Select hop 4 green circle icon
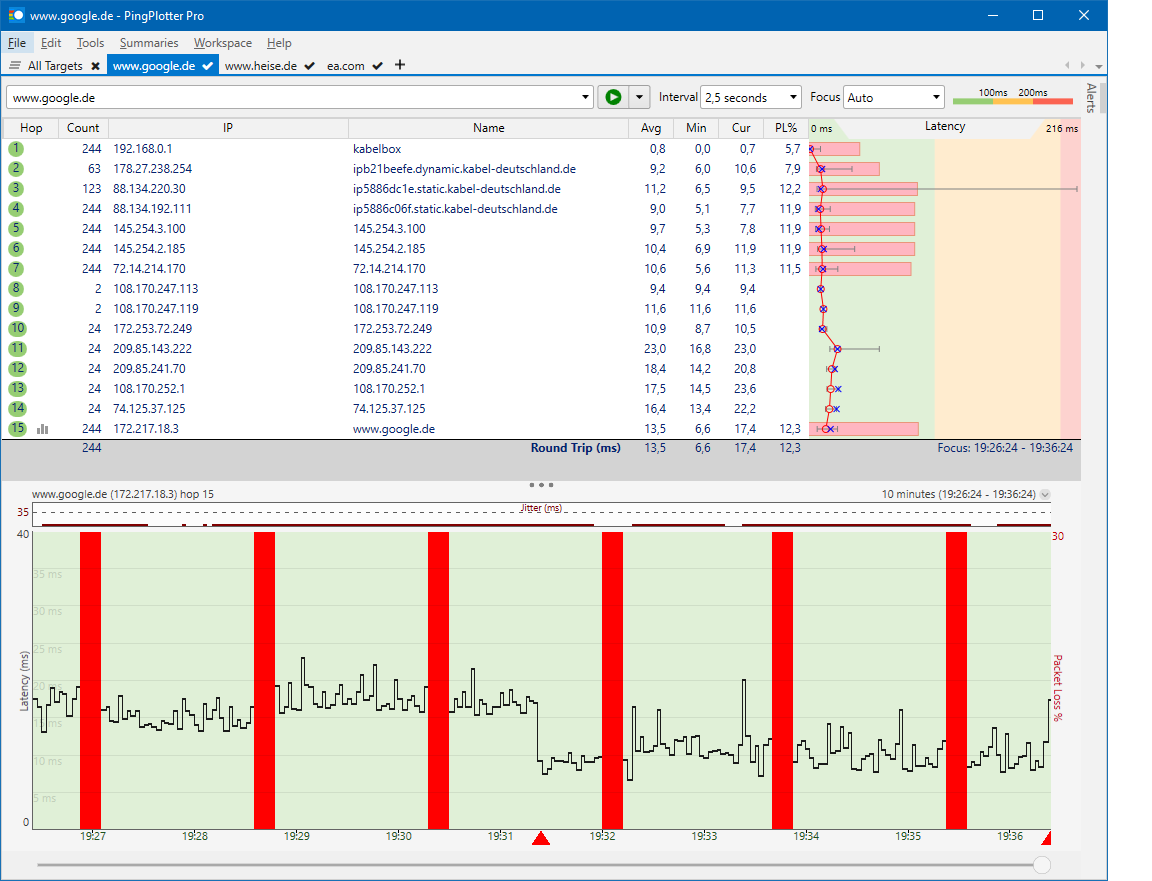This screenshot has height=881, width=1152. 16,209
